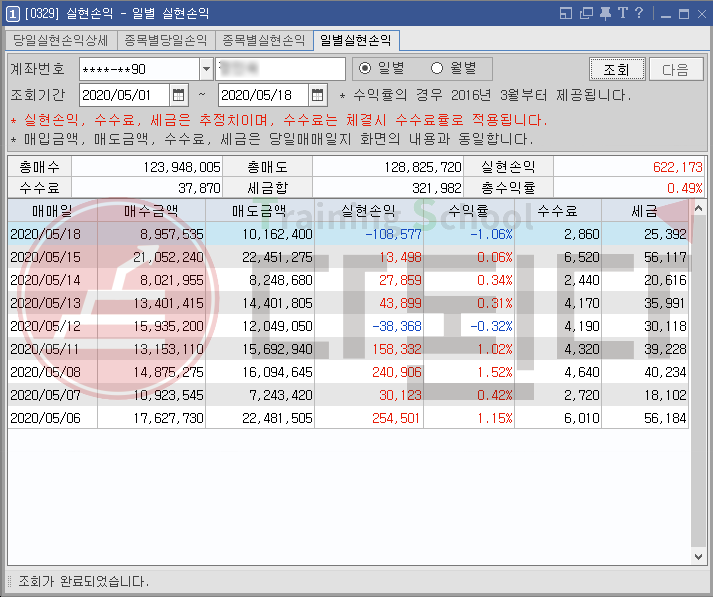Select the 일별실현손익 tab
This screenshot has height=597, width=713.
pos(356,40)
